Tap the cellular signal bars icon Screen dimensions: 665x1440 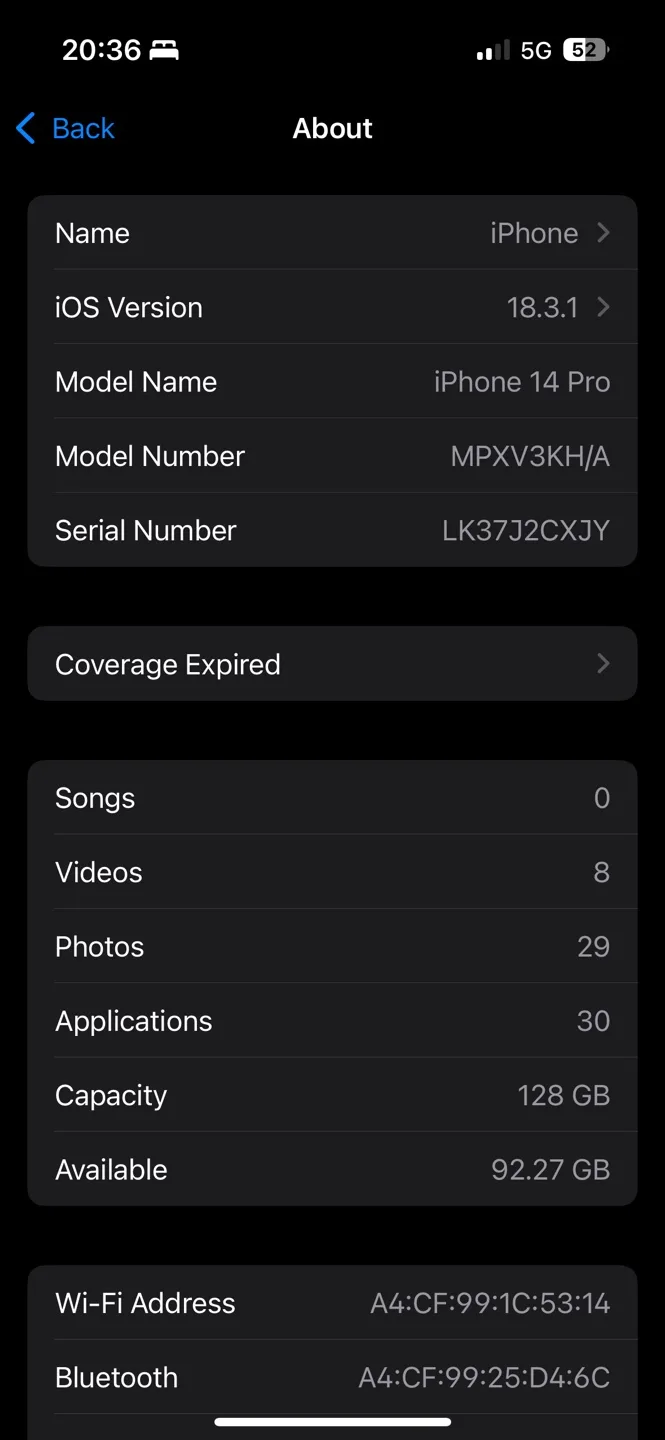[493, 50]
